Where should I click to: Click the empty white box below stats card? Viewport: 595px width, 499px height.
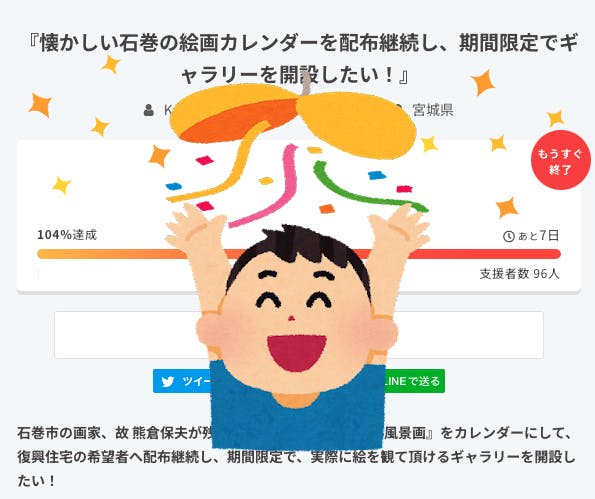(x=299, y=335)
